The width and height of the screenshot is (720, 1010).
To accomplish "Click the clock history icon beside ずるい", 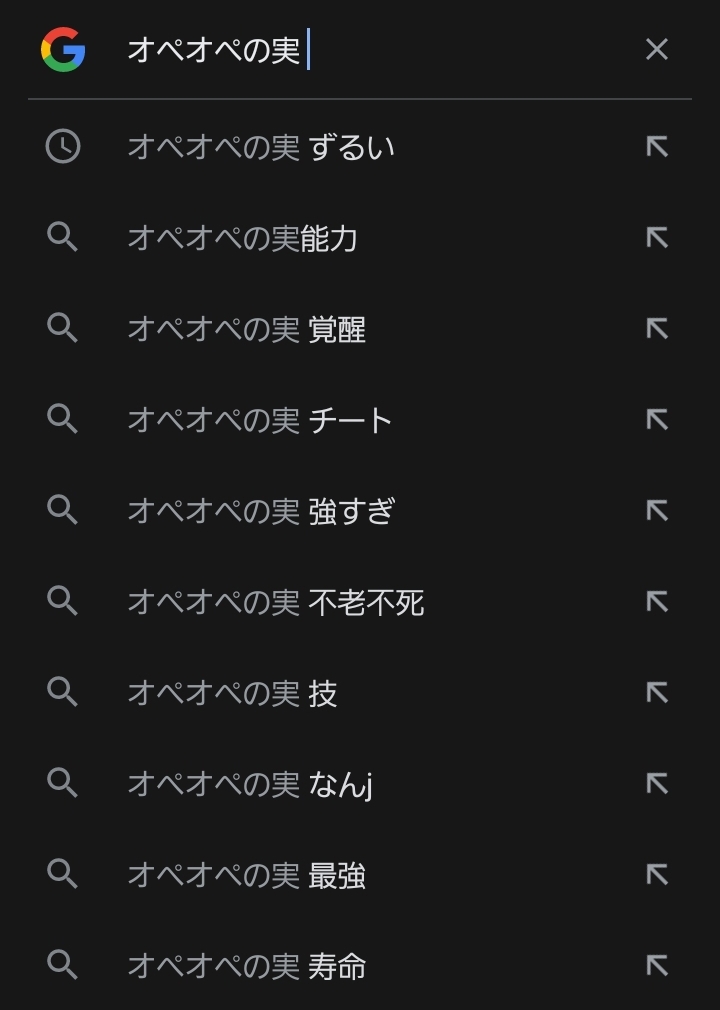I will (62, 147).
